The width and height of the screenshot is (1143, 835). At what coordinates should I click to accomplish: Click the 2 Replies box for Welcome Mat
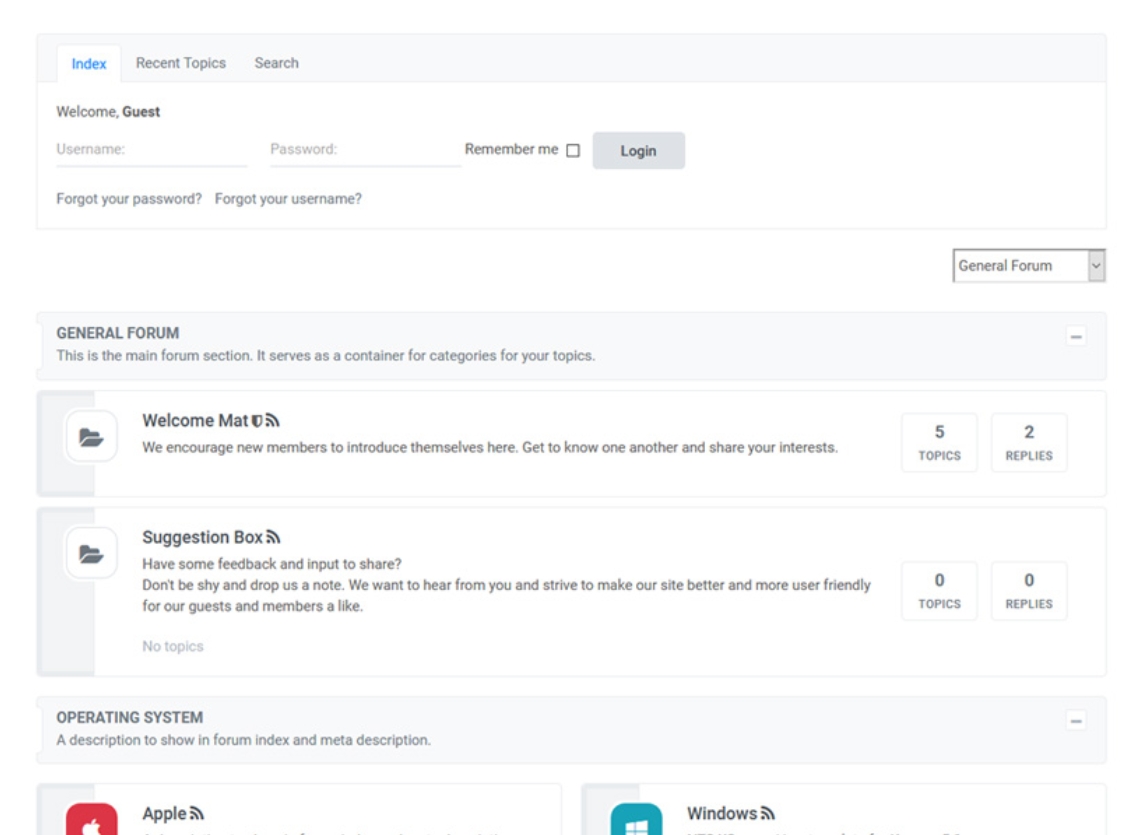(x=1029, y=443)
